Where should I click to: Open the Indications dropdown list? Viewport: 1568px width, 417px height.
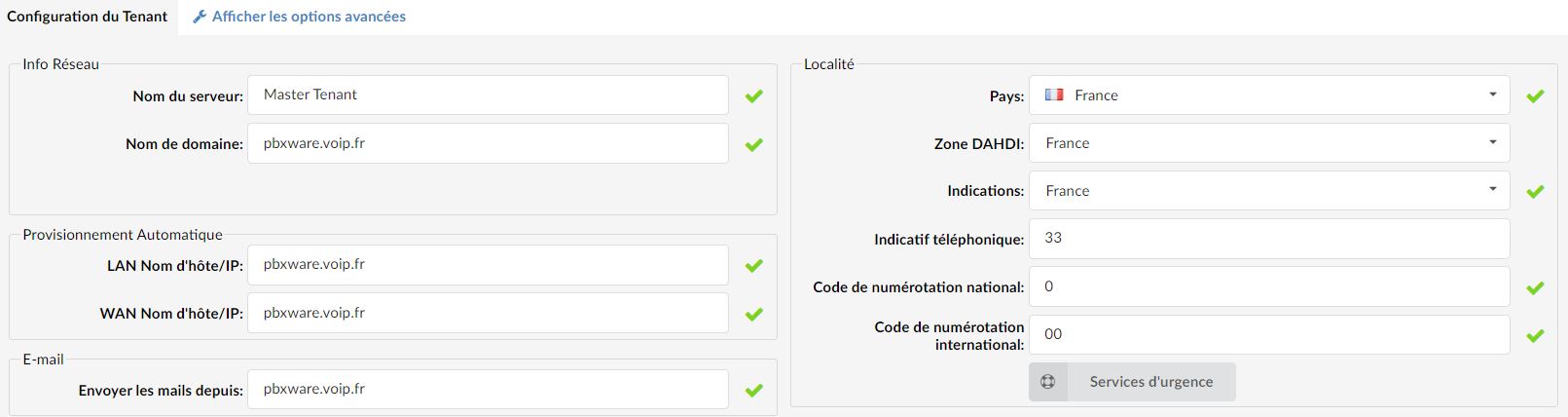[x=1269, y=191]
